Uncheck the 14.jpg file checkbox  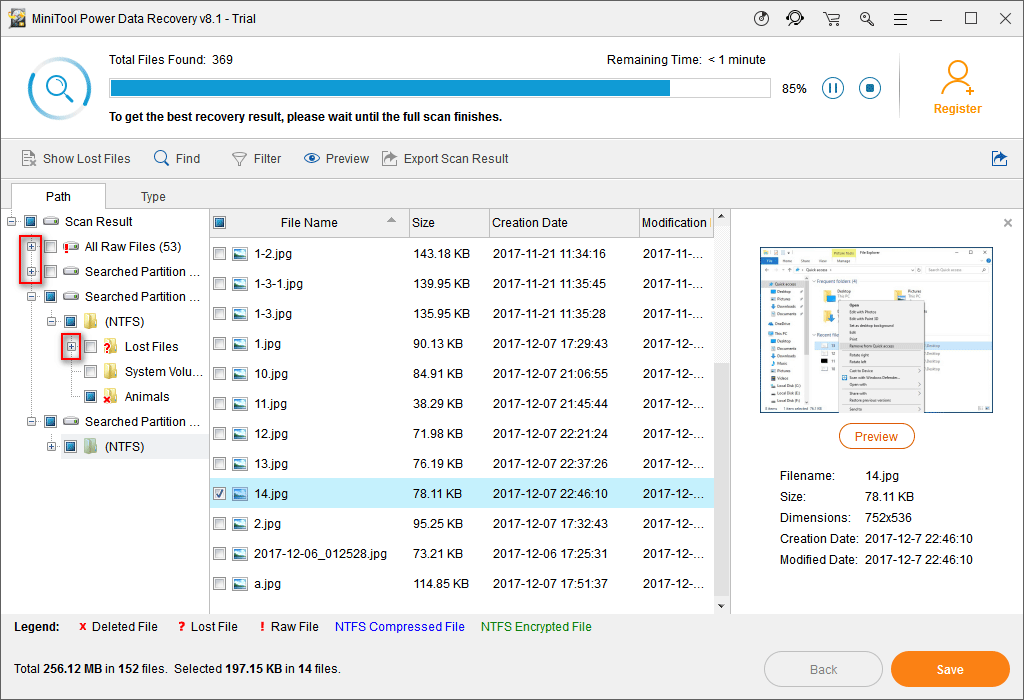click(x=220, y=494)
